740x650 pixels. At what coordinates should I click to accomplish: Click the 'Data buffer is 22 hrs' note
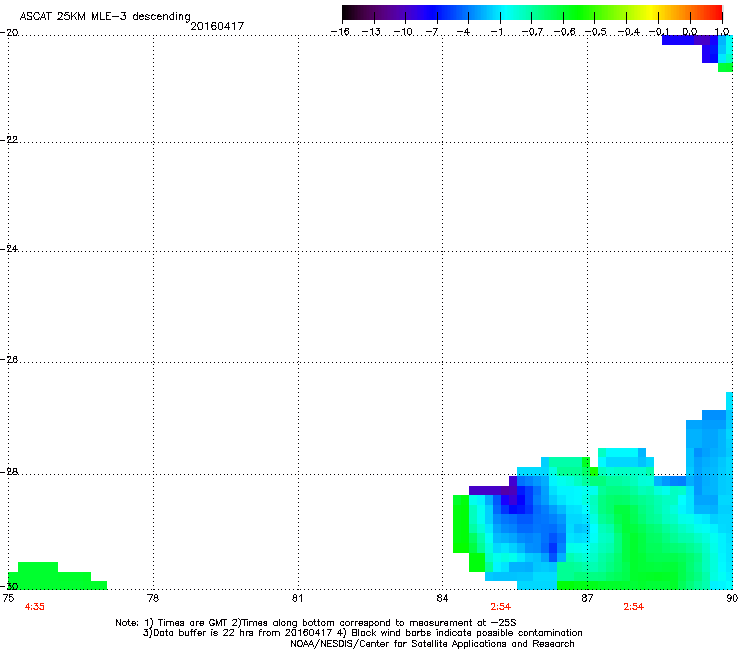click(362, 633)
